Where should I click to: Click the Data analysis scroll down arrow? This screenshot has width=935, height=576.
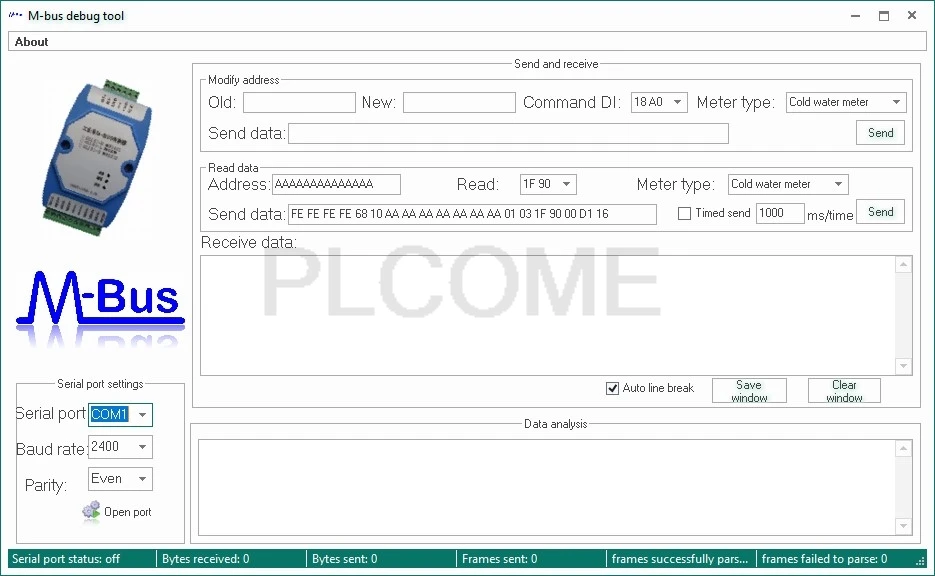pos(903,526)
